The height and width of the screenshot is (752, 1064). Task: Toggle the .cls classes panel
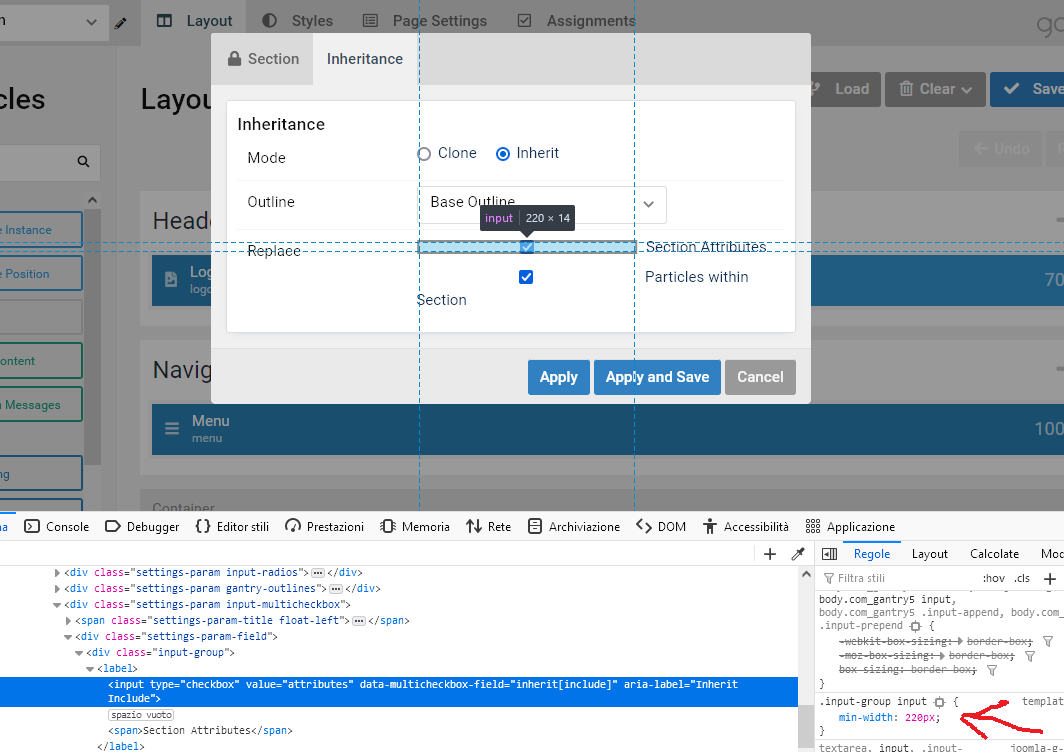point(1022,578)
